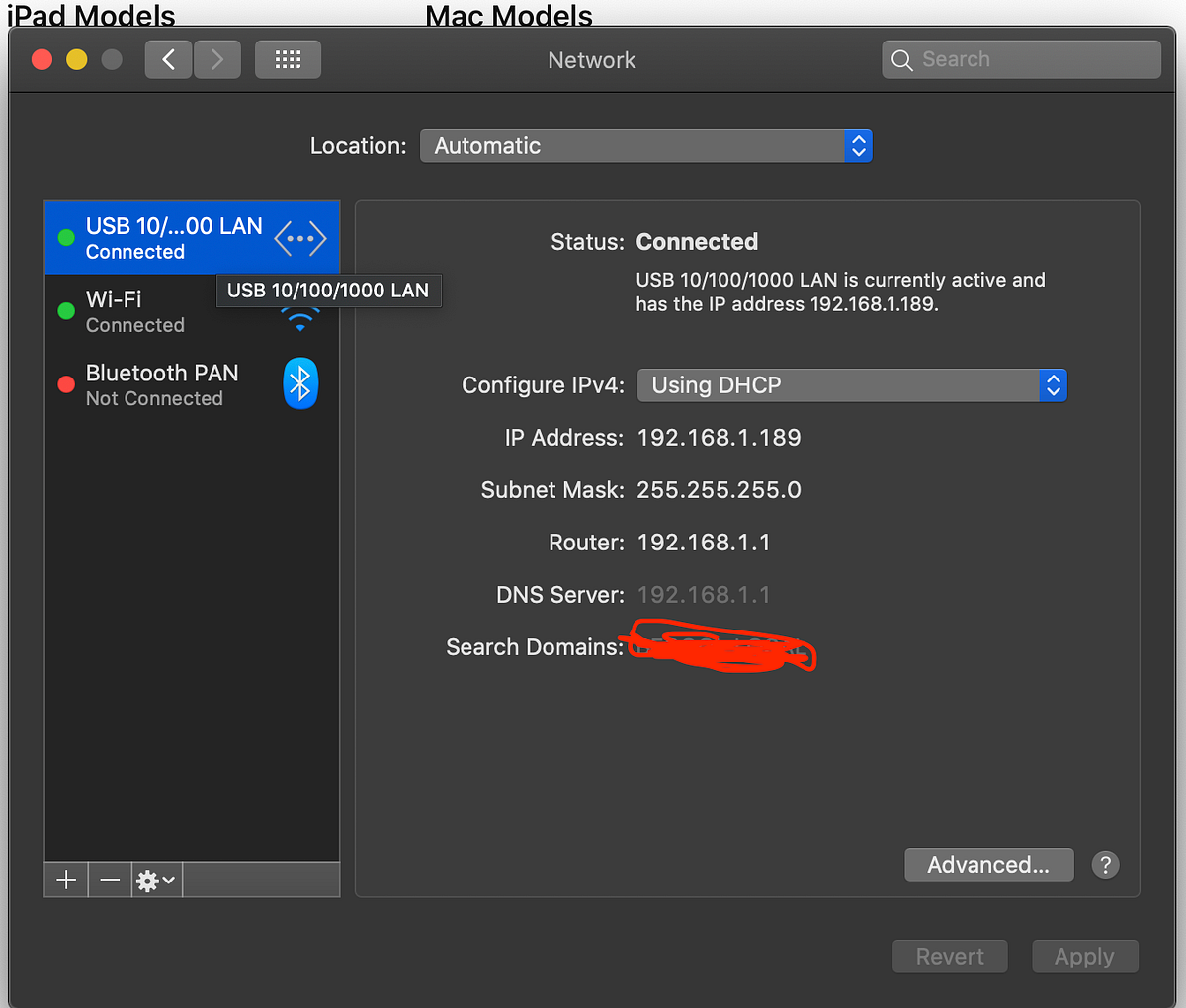Click the Revert button

[950, 956]
